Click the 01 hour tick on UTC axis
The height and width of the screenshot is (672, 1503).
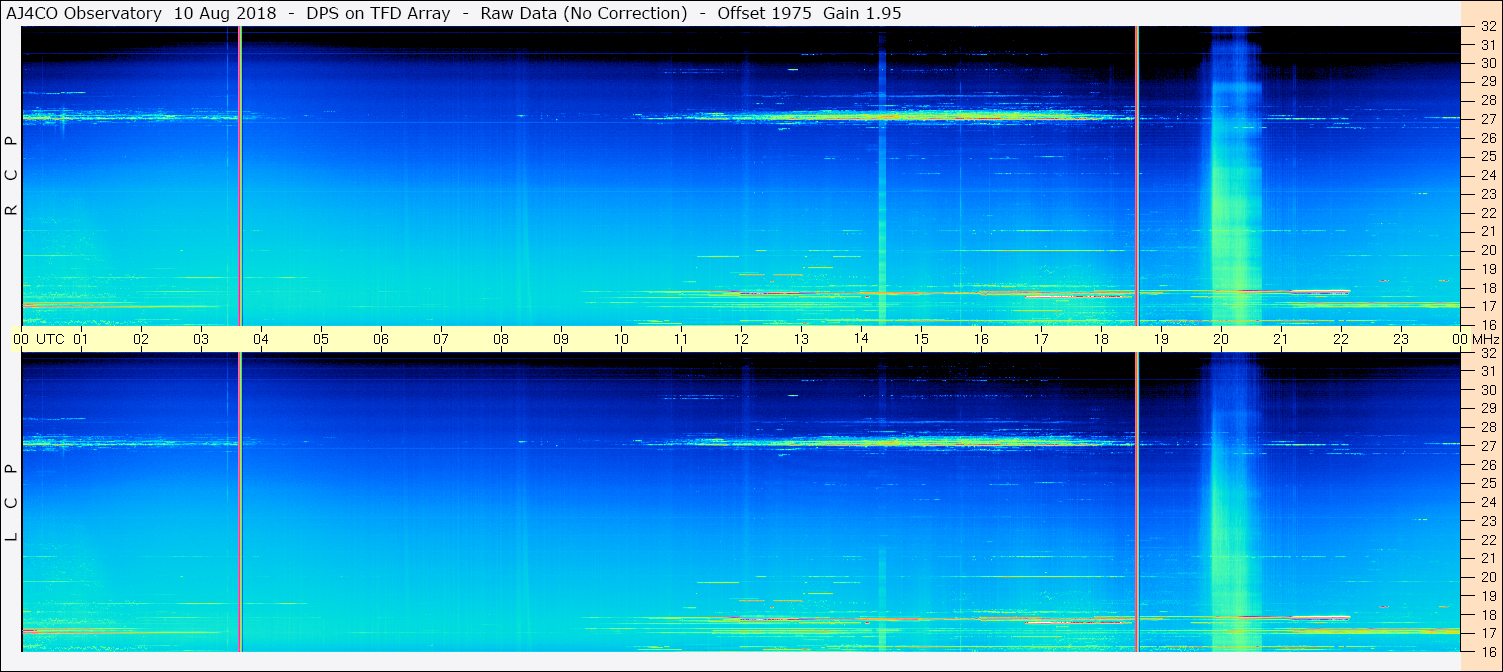[x=81, y=339]
